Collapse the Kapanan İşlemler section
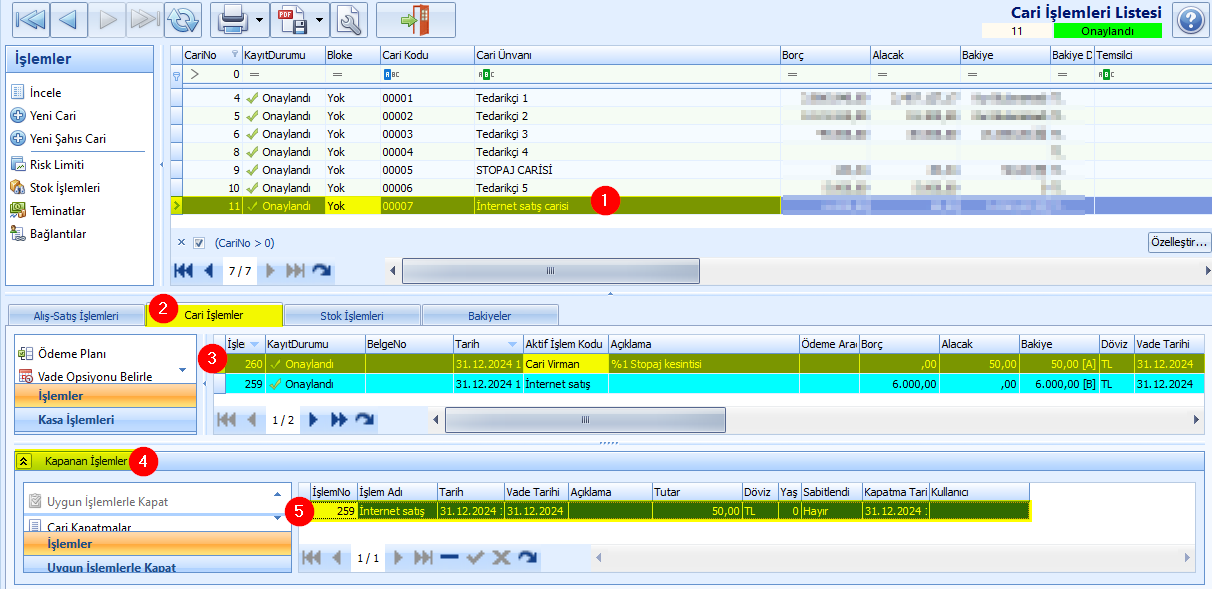 coord(24,461)
